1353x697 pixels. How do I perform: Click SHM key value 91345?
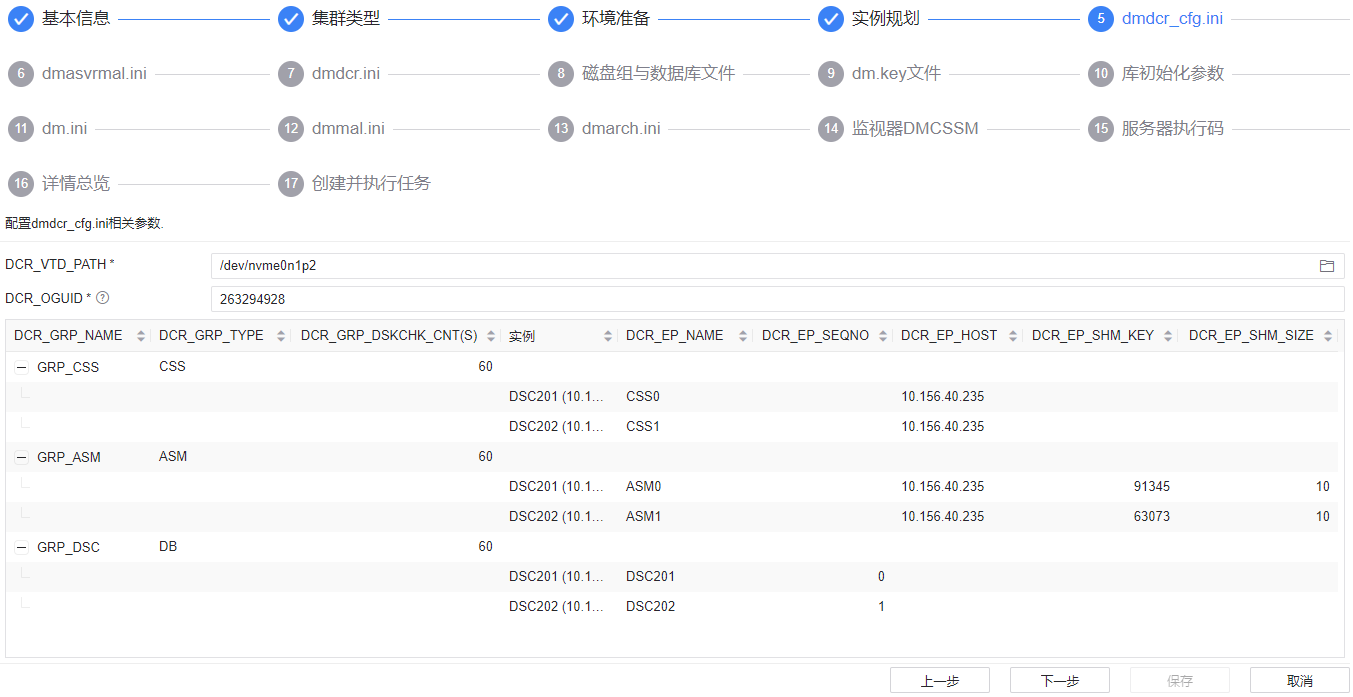click(1152, 487)
